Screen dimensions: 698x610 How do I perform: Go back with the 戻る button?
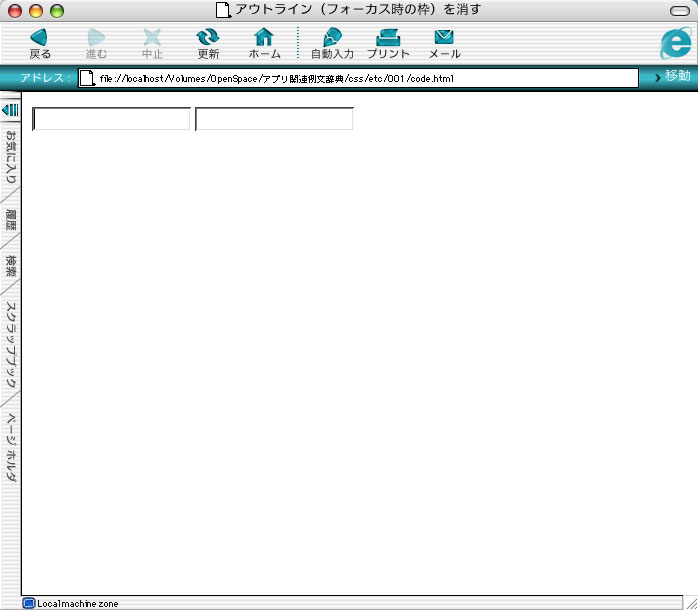coord(40,43)
